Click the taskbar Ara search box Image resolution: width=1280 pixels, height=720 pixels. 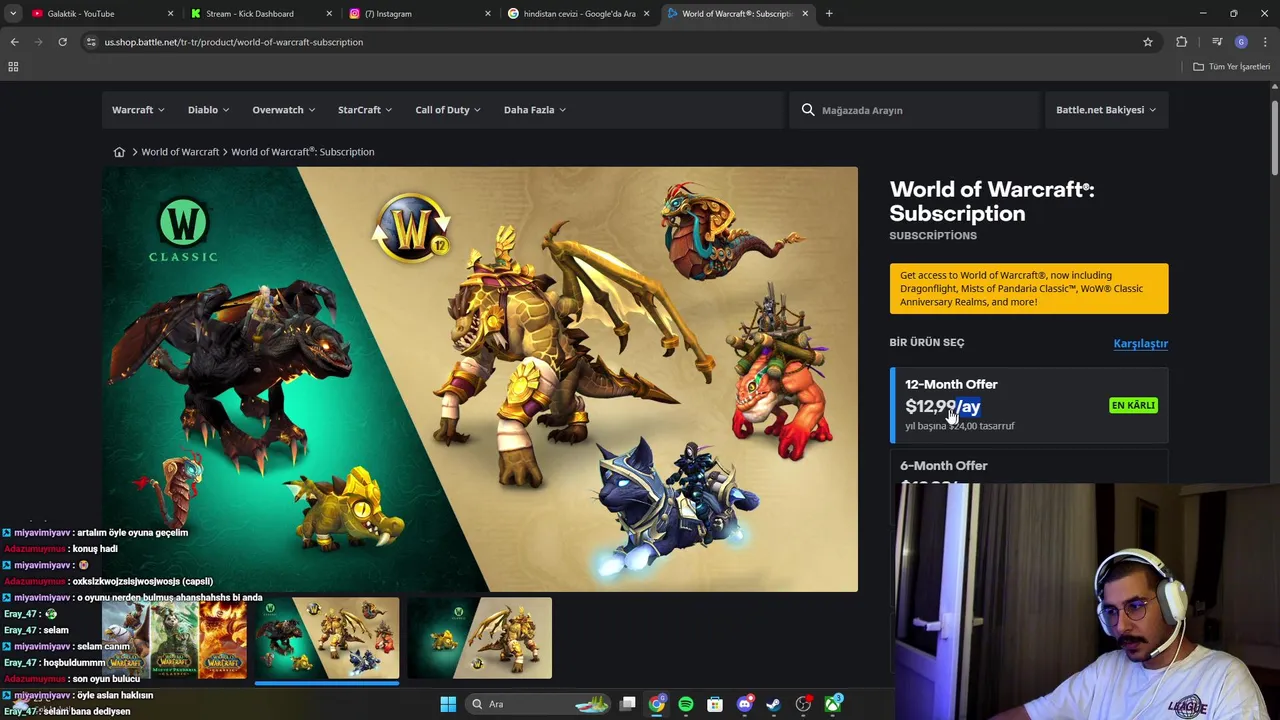pos(540,704)
